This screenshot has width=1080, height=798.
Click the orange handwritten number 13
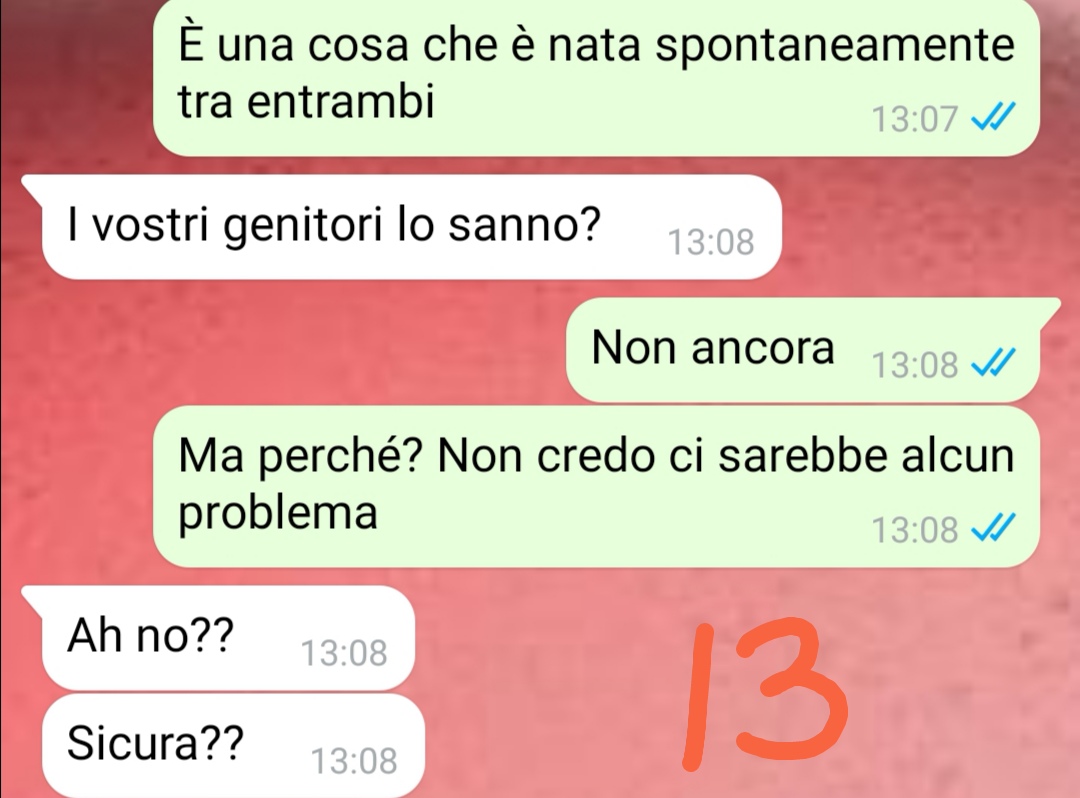coord(765,694)
